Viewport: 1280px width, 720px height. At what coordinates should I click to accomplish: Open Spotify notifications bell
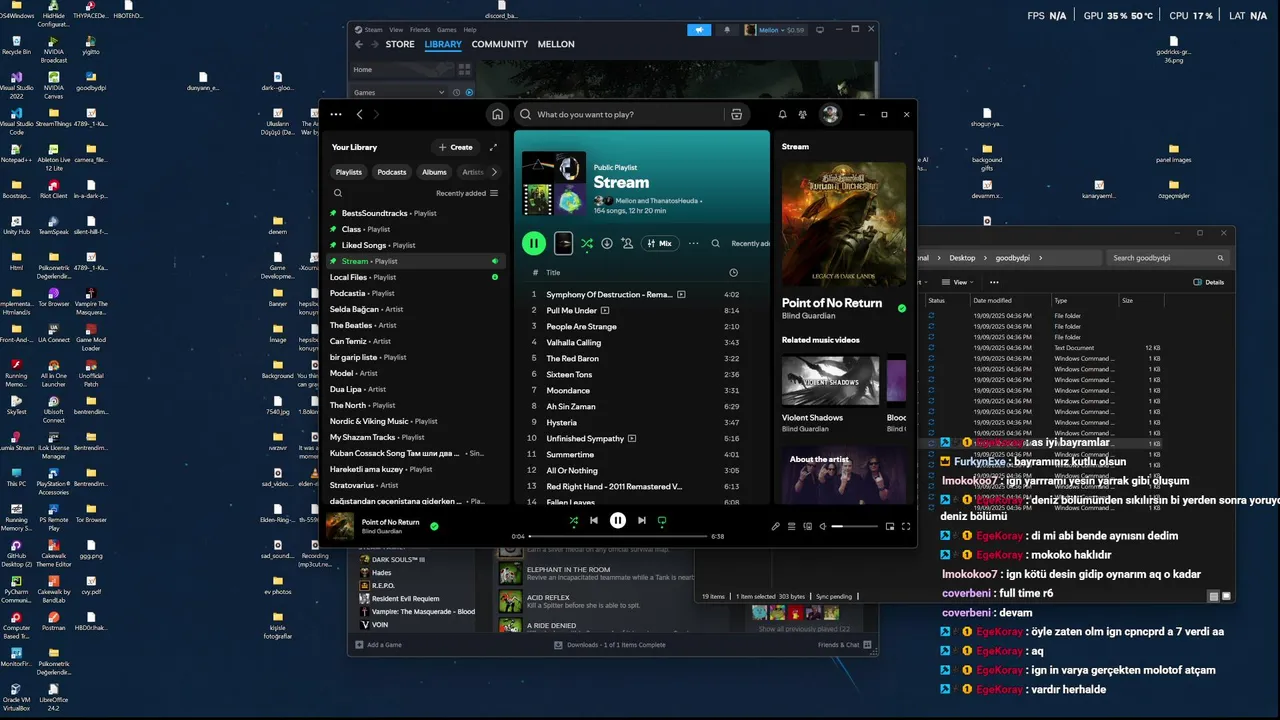click(782, 114)
